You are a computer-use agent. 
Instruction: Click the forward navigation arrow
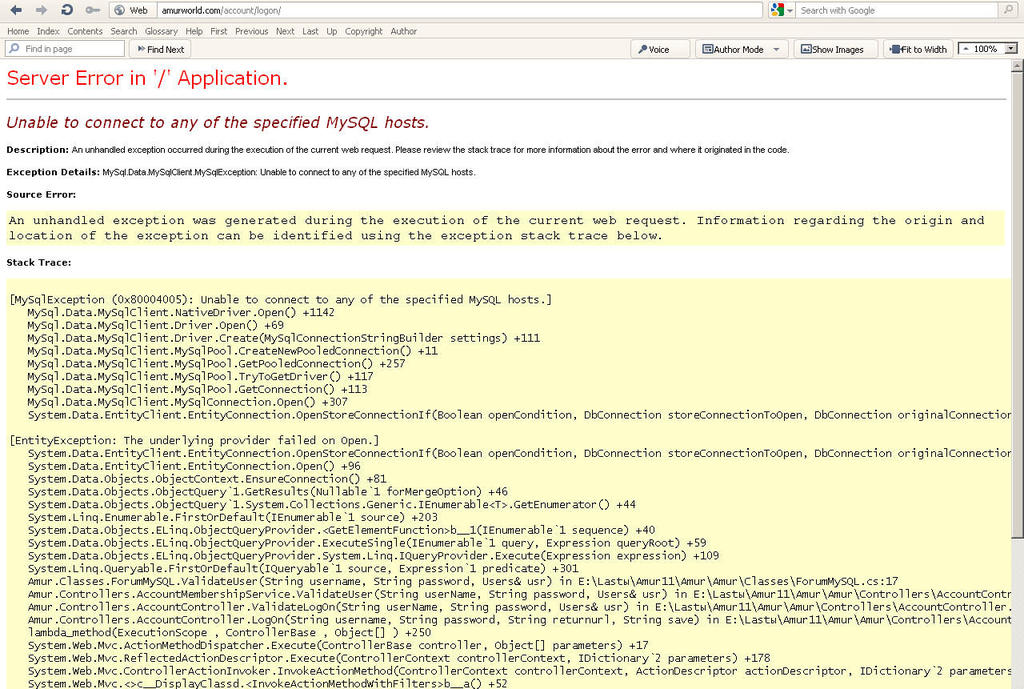point(41,10)
